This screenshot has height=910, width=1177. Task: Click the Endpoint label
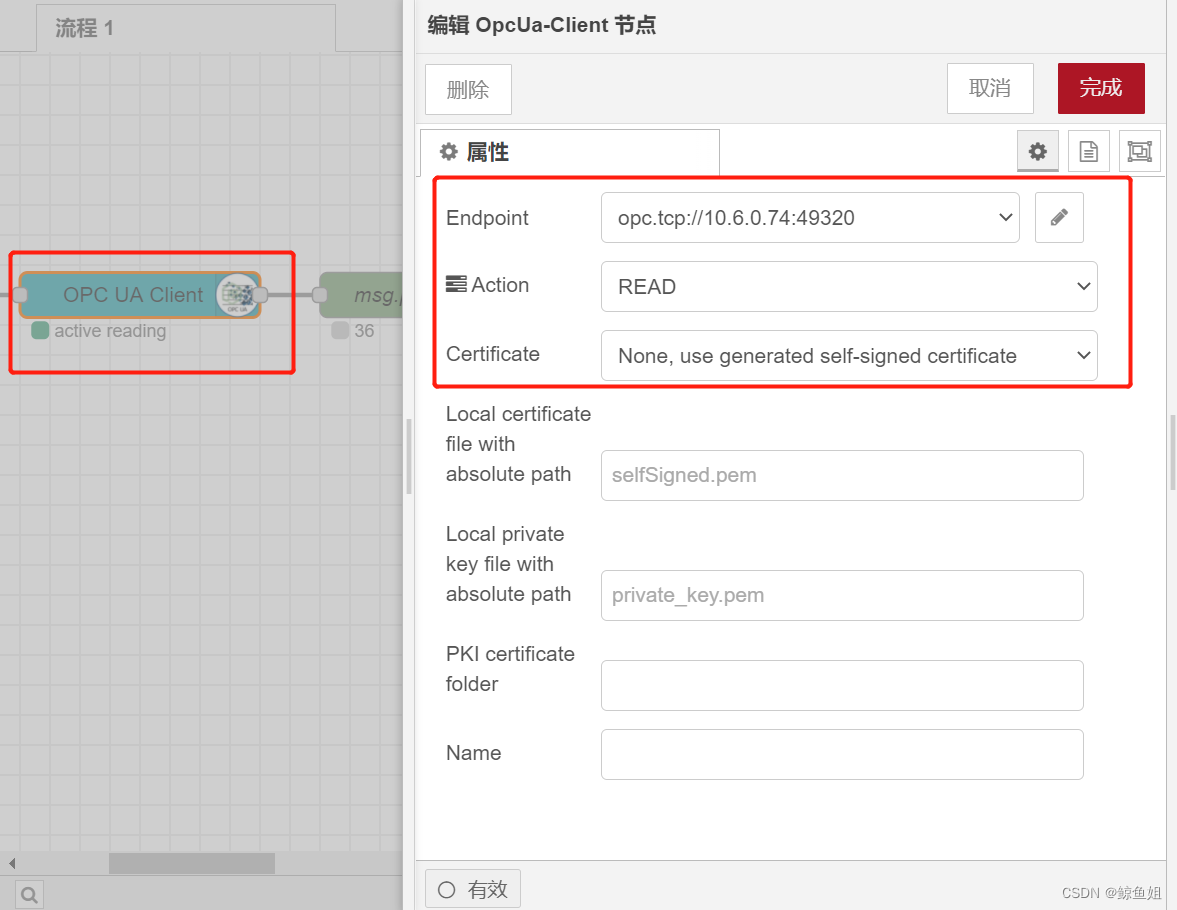pyautogui.click(x=487, y=218)
